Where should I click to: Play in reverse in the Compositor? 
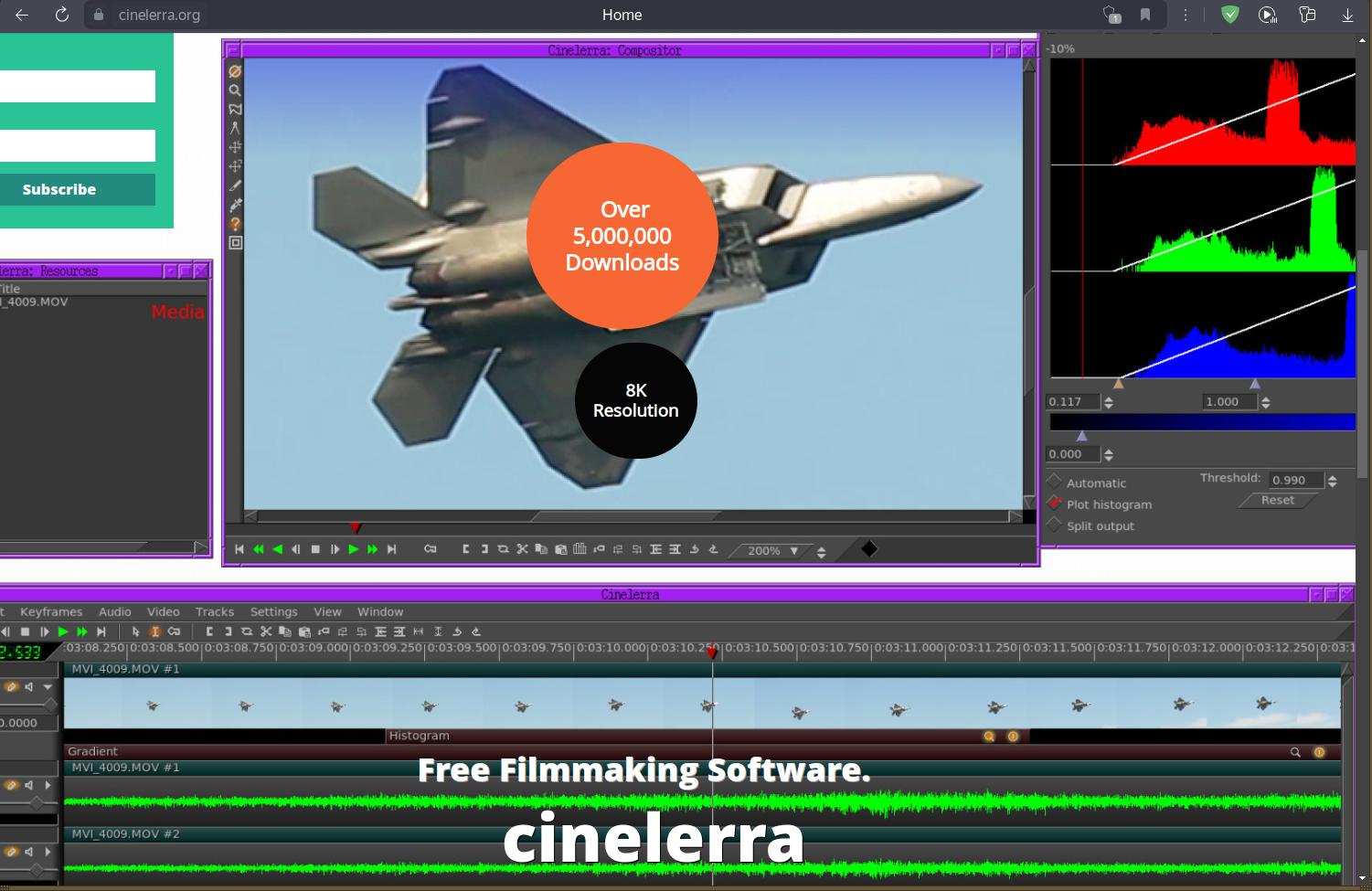[x=278, y=549]
